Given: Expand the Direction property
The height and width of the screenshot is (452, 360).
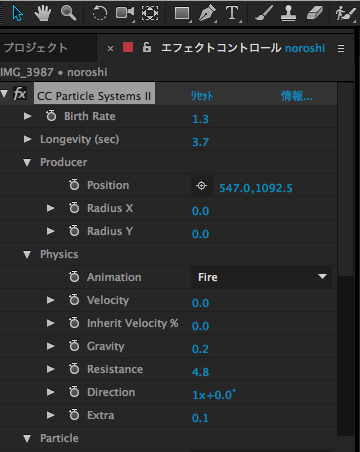Looking at the screenshot, I should pyautogui.click(x=50, y=392).
